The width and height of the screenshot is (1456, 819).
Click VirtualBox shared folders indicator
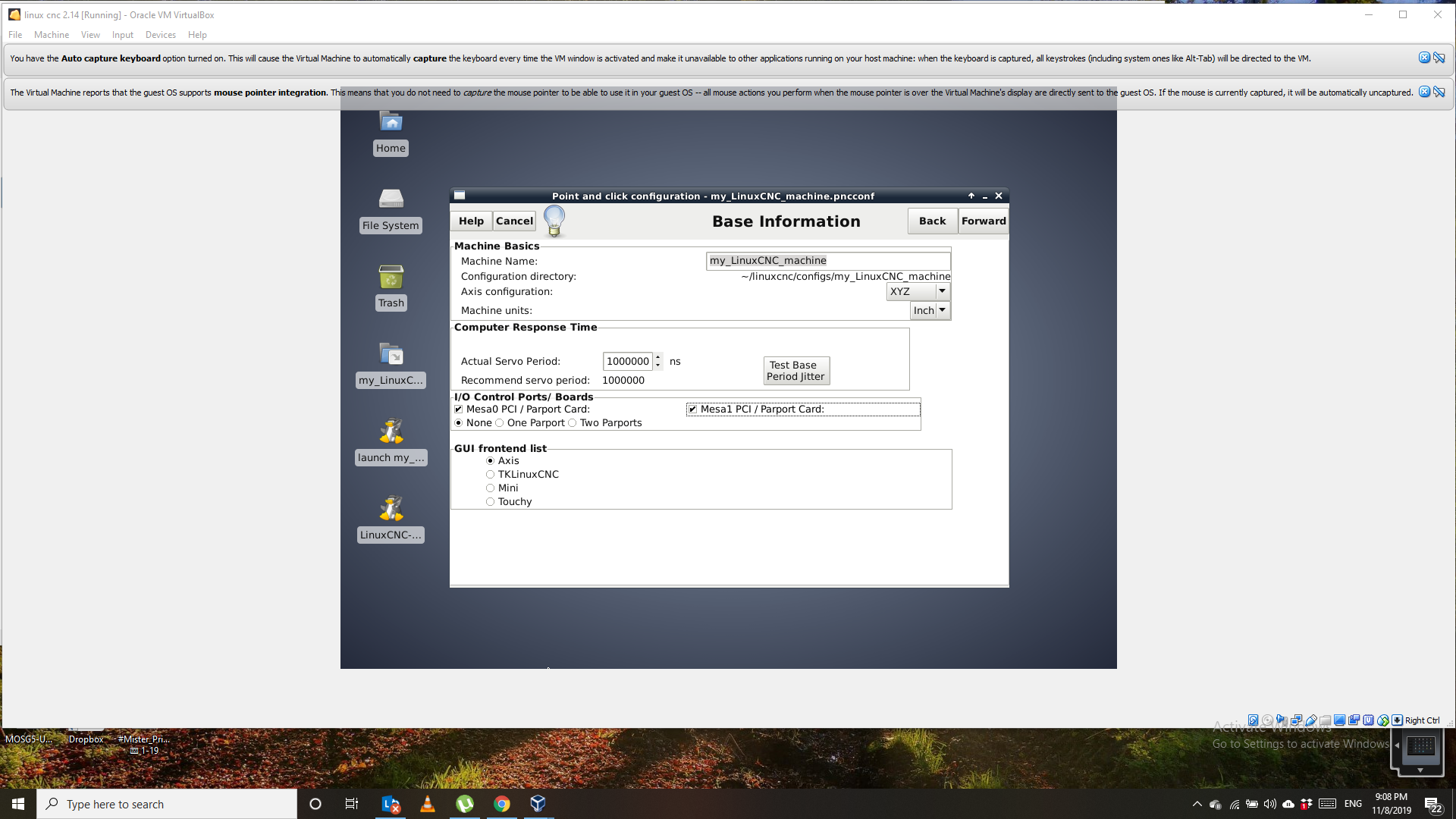[x=1326, y=720]
